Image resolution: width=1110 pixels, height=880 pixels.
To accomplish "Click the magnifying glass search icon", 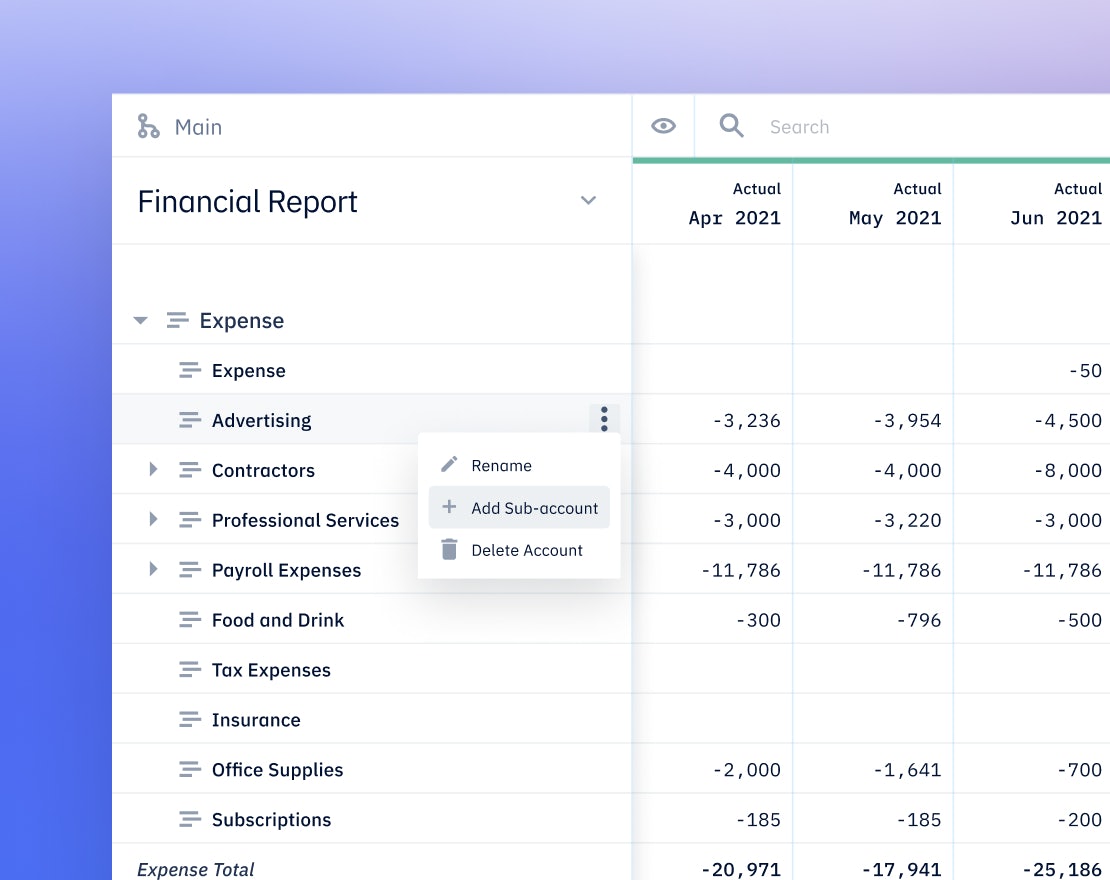I will click(x=732, y=125).
